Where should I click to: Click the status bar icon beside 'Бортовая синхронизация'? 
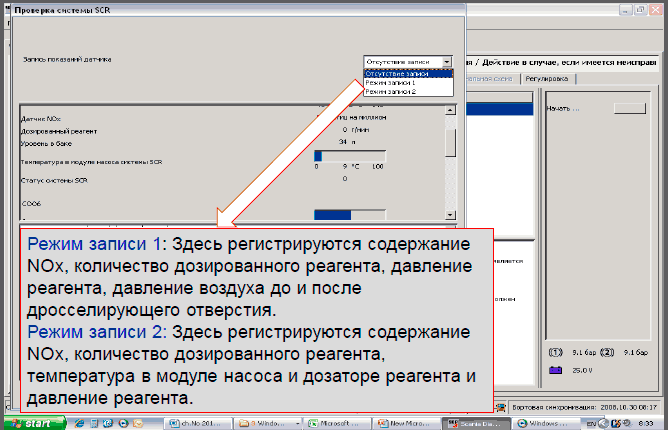[502, 409]
